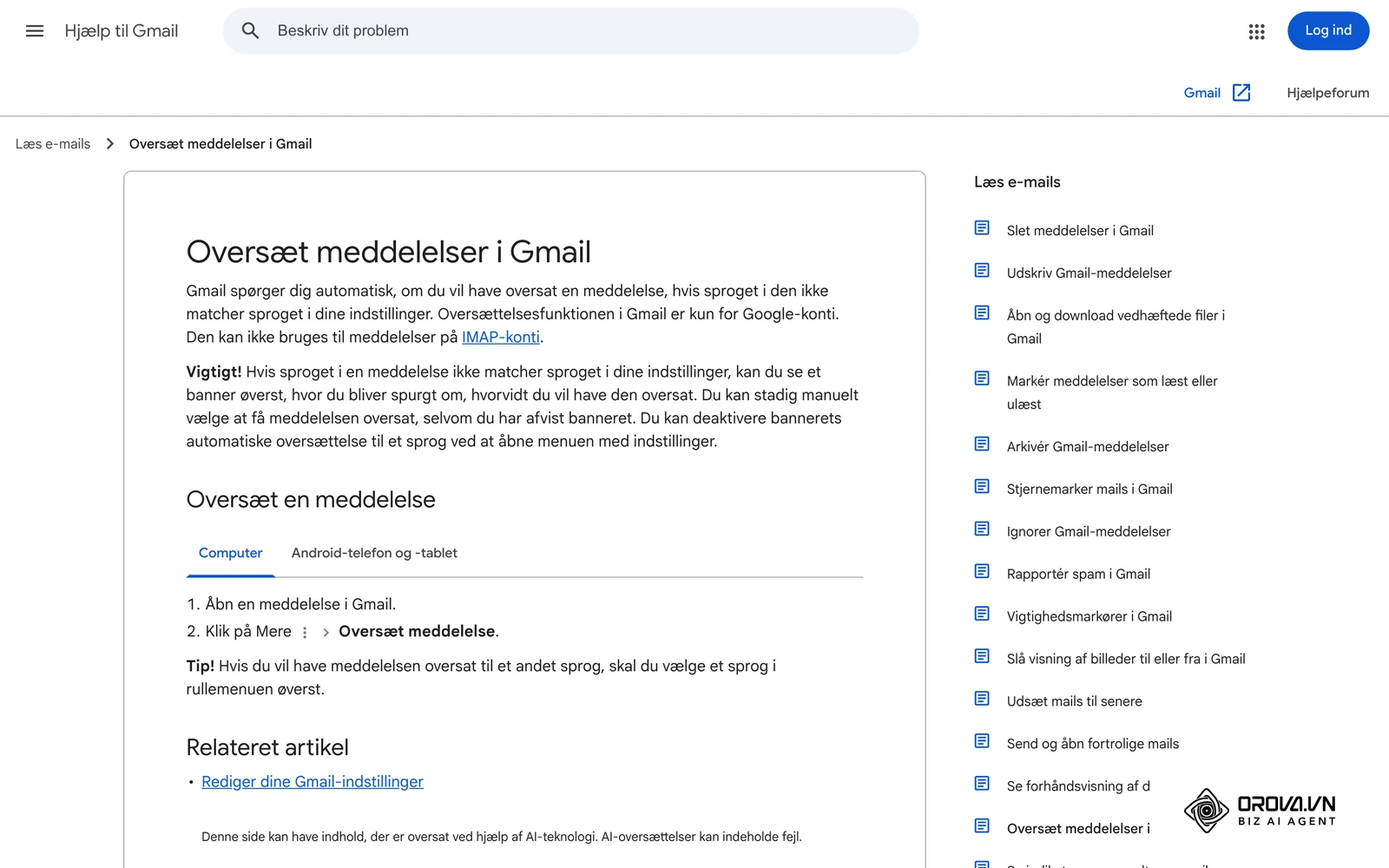Click article icon beside Udskriv Gmail-meddelelser
The image size is (1389, 868).
(982, 271)
